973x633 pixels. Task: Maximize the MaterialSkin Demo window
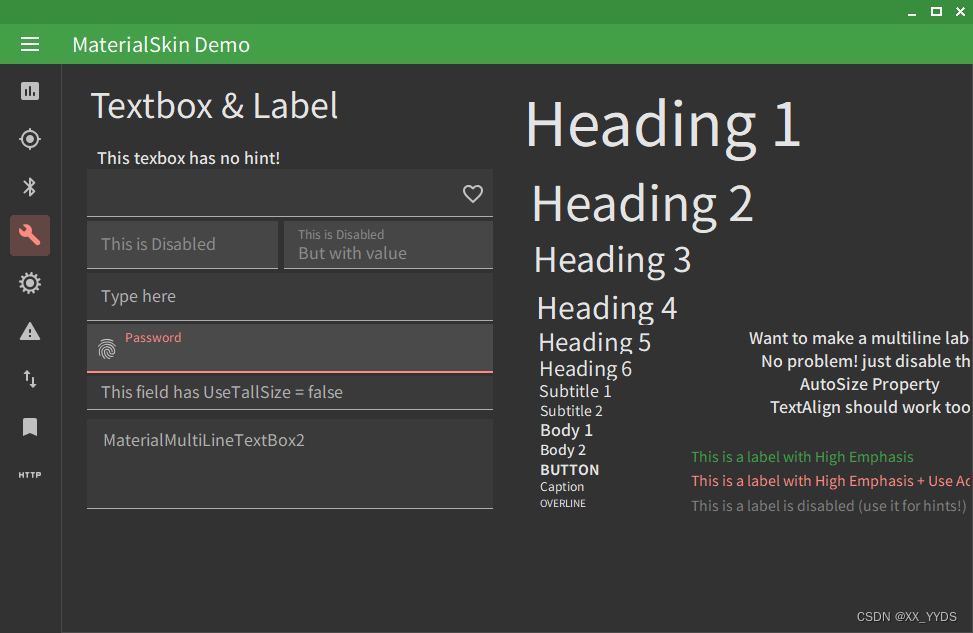936,12
